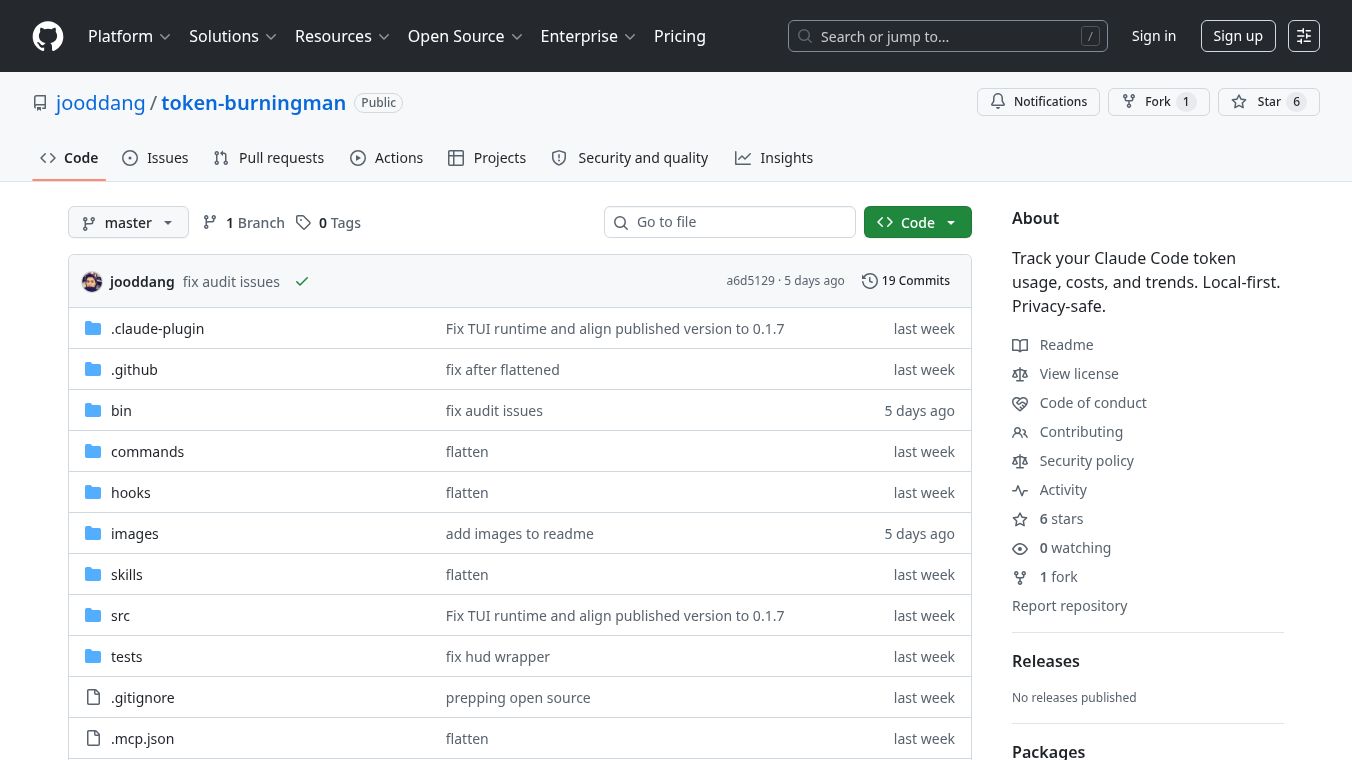Open the .claude-plugin folder
The image size is (1352, 760).
click(157, 329)
